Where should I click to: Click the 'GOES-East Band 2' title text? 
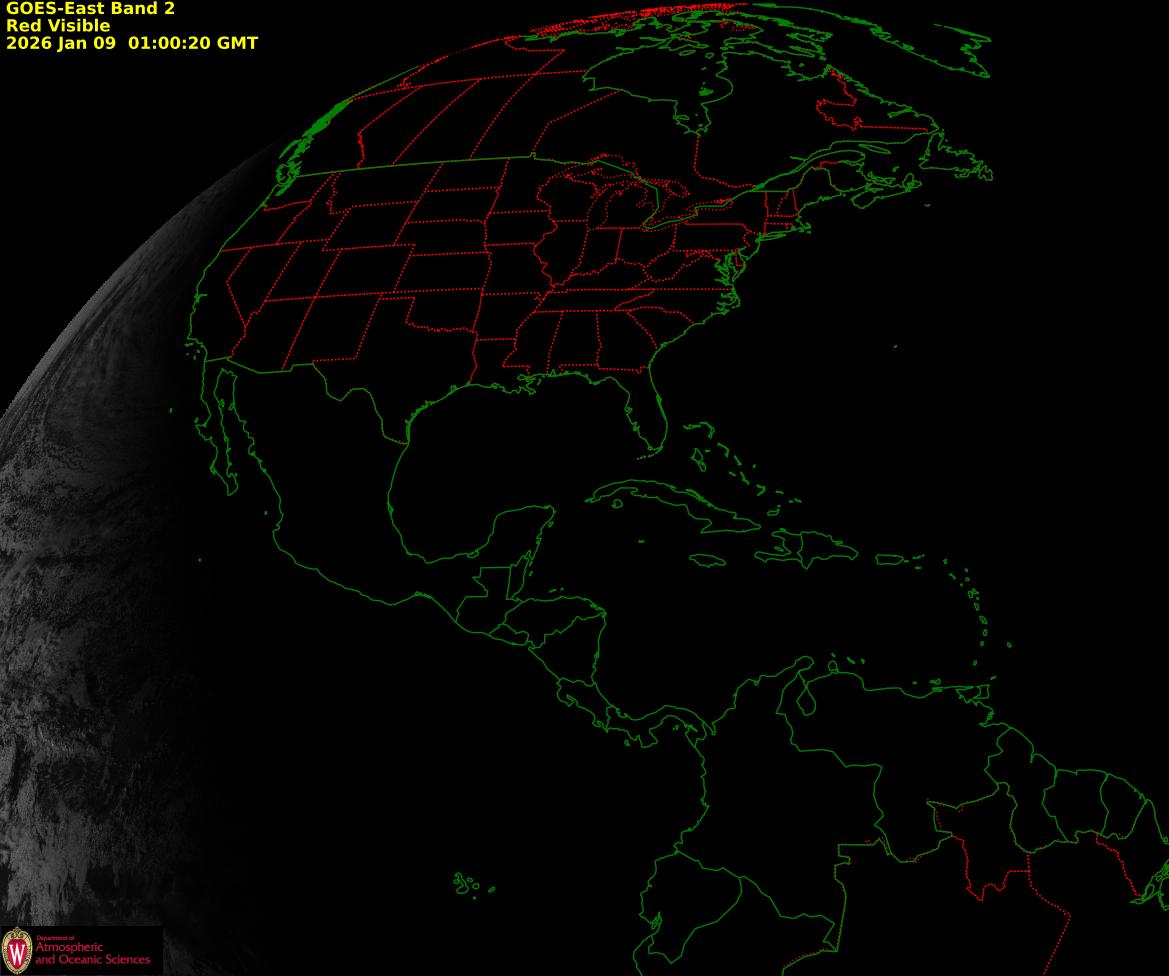[x=90, y=9]
